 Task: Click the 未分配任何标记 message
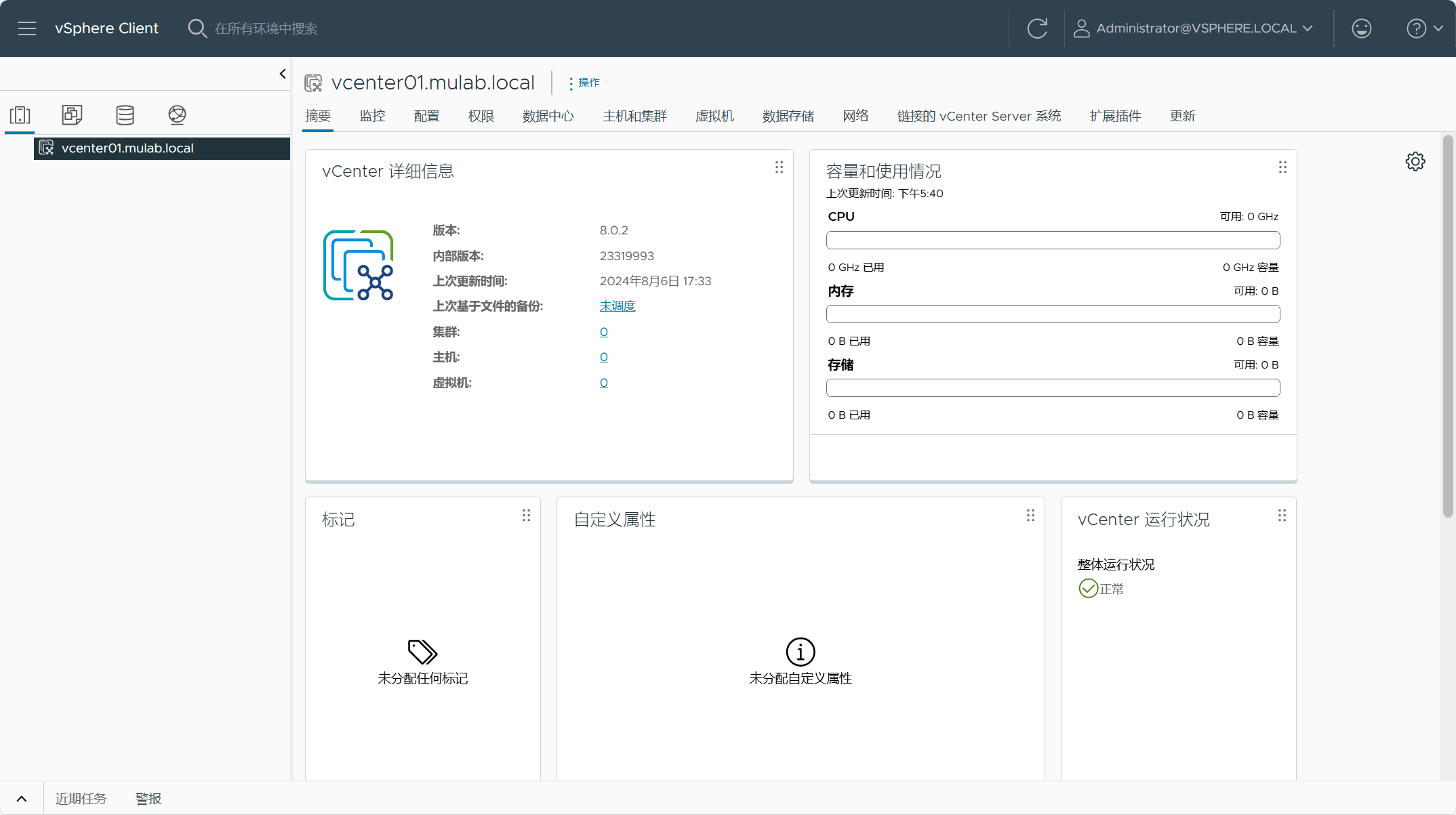click(422, 678)
